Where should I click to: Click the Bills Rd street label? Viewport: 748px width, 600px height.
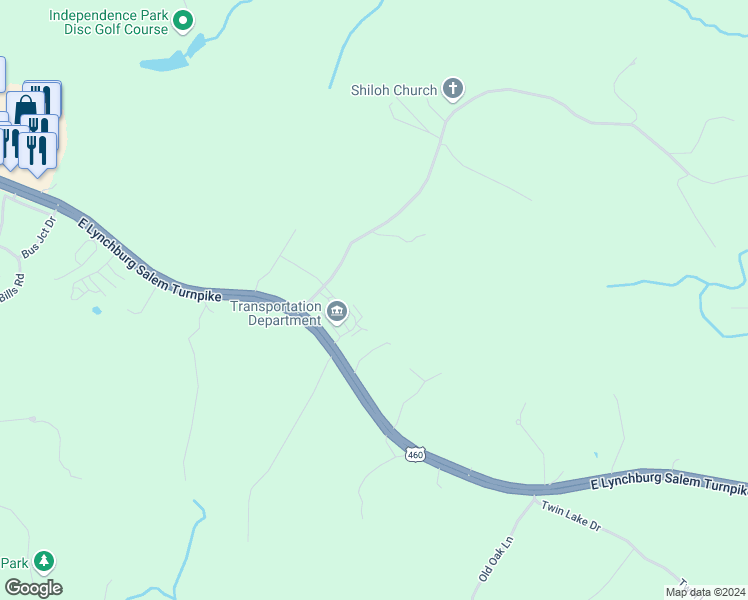[x=12, y=289]
